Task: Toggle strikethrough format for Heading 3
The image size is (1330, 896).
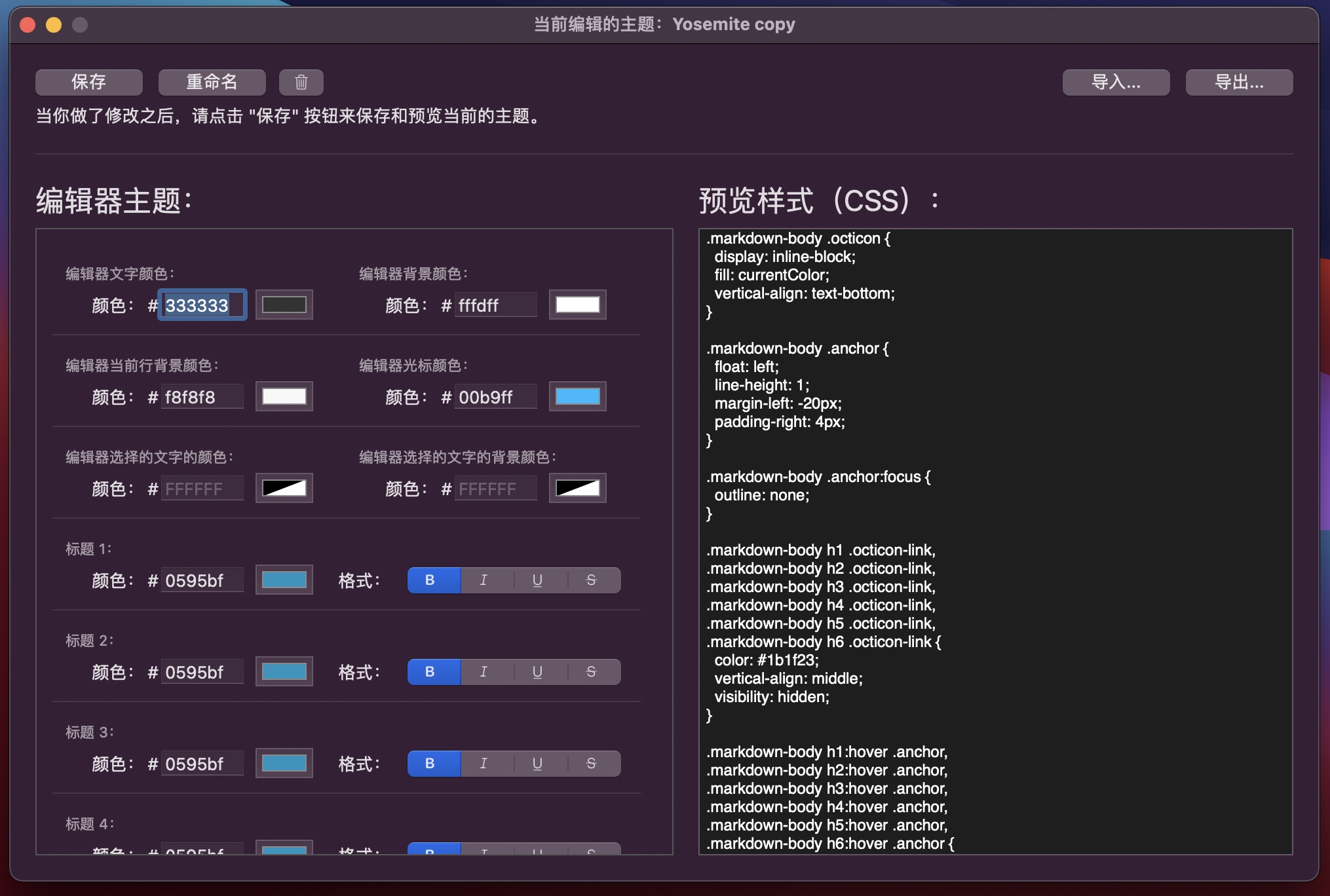Action: 591,764
